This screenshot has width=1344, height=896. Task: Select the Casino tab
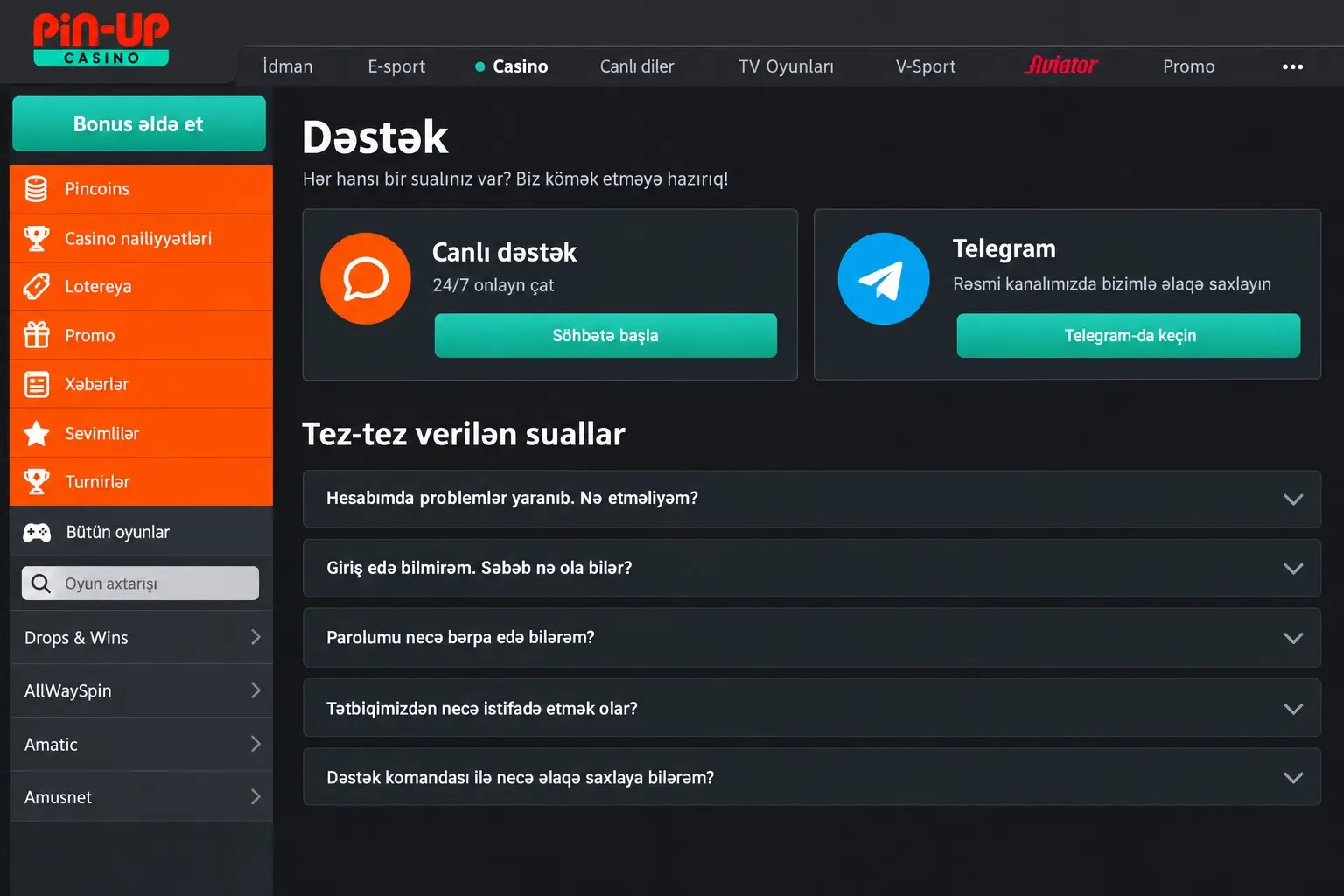pyautogui.click(x=511, y=66)
